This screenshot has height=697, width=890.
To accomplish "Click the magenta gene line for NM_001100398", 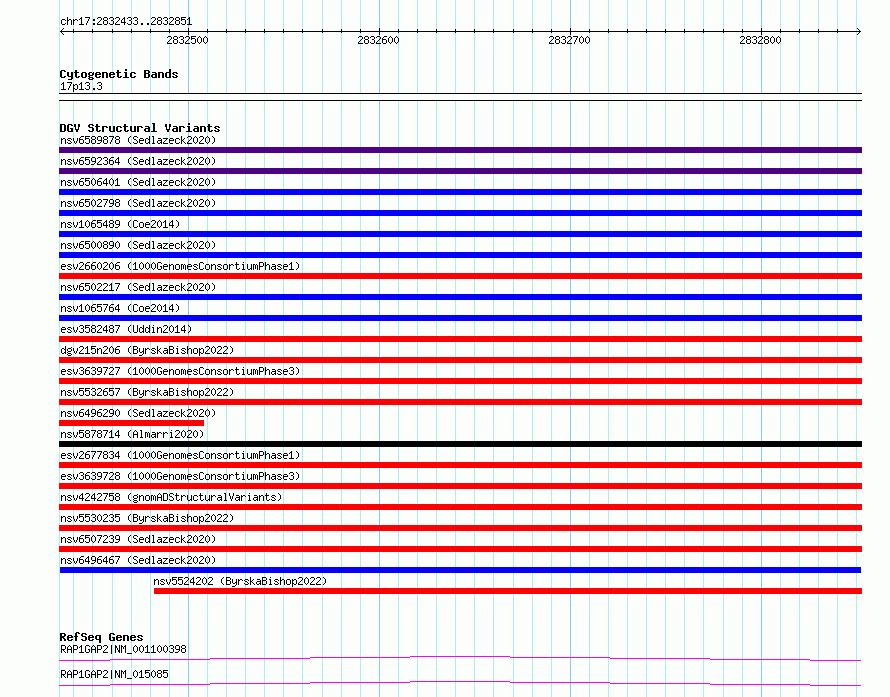I will pos(460,658).
